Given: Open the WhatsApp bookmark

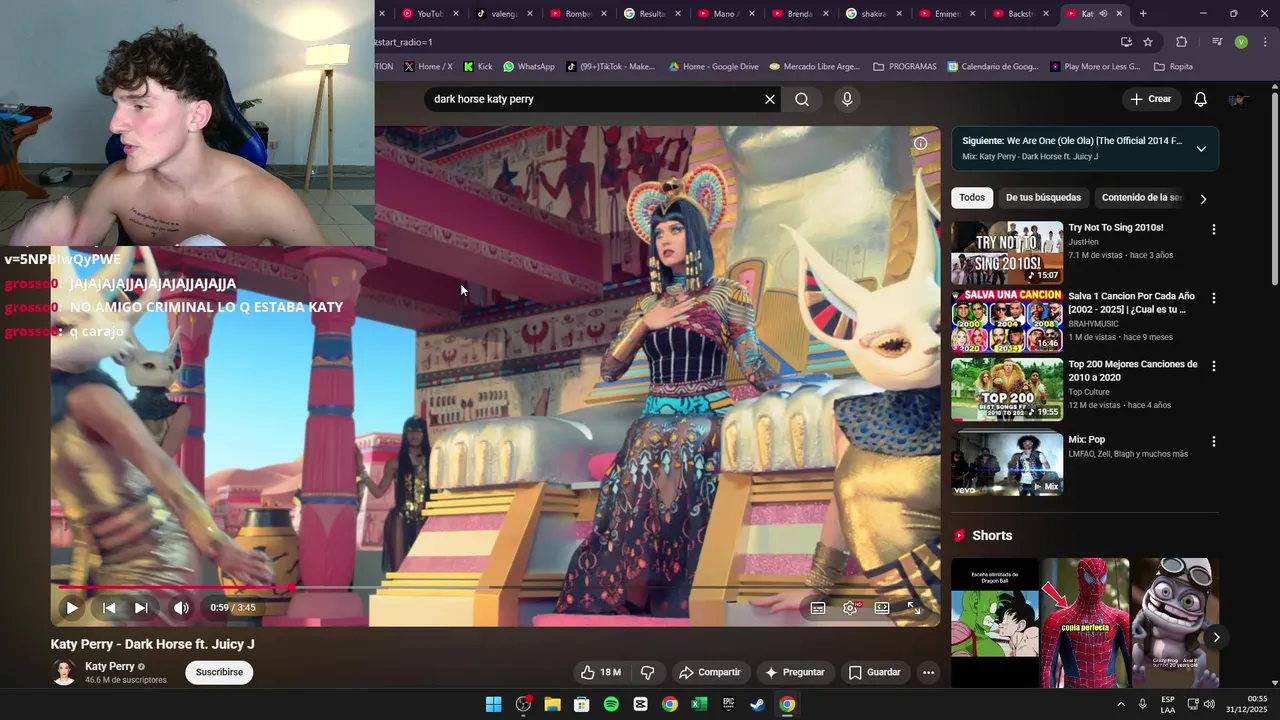Looking at the screenshot, I should [x=528, y=66].
